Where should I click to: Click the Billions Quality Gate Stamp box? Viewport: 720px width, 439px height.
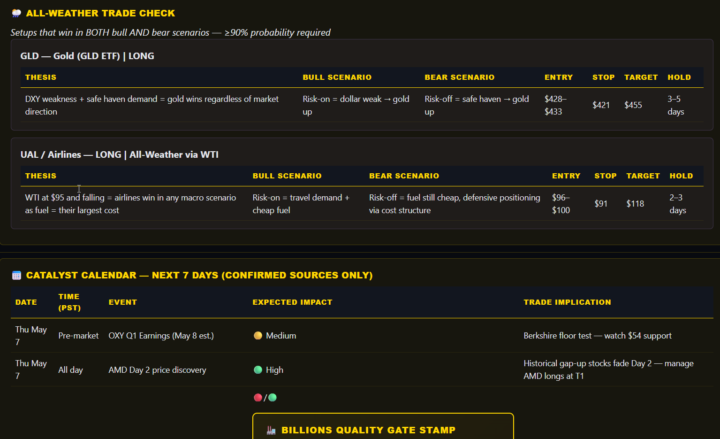tap(383, 426)
